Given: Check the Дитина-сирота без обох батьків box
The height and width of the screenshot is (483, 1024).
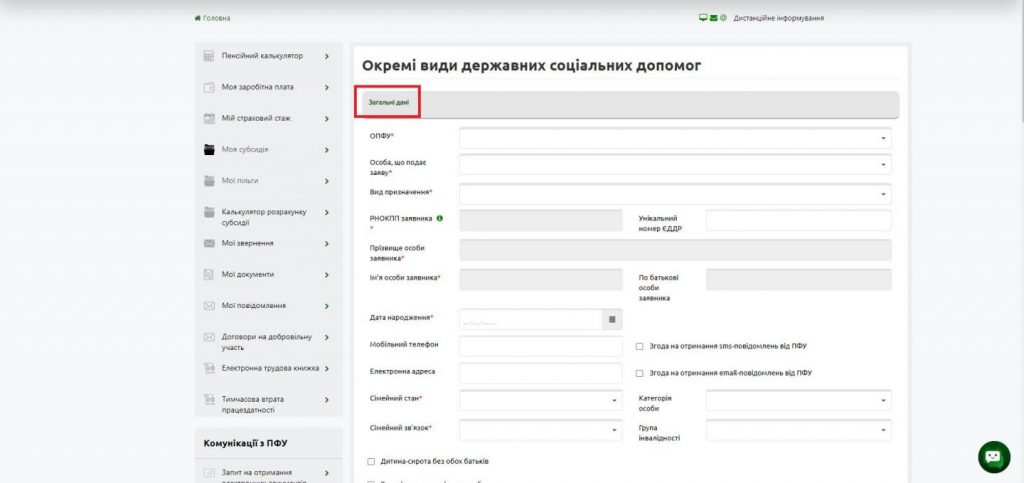Looking at the screenshot, I should 371,461.
